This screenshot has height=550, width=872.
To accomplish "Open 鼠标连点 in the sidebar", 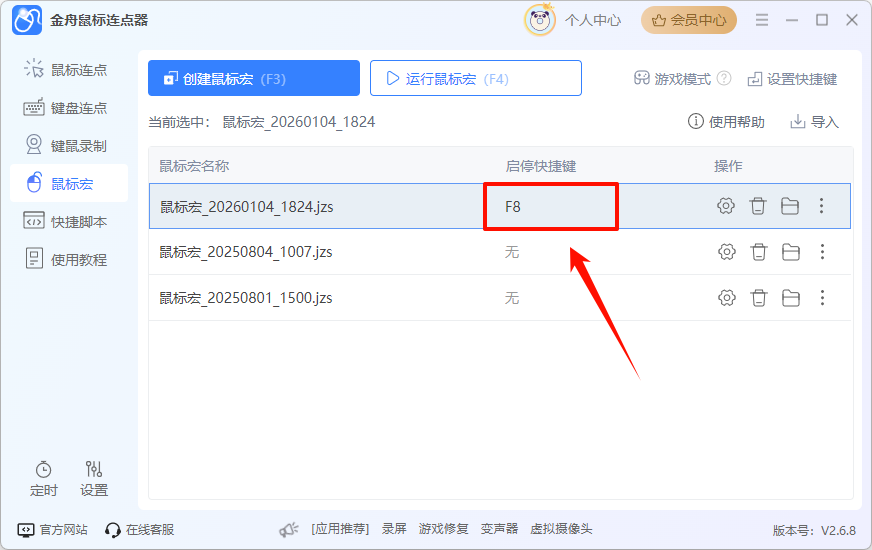I will pos(67,70).
